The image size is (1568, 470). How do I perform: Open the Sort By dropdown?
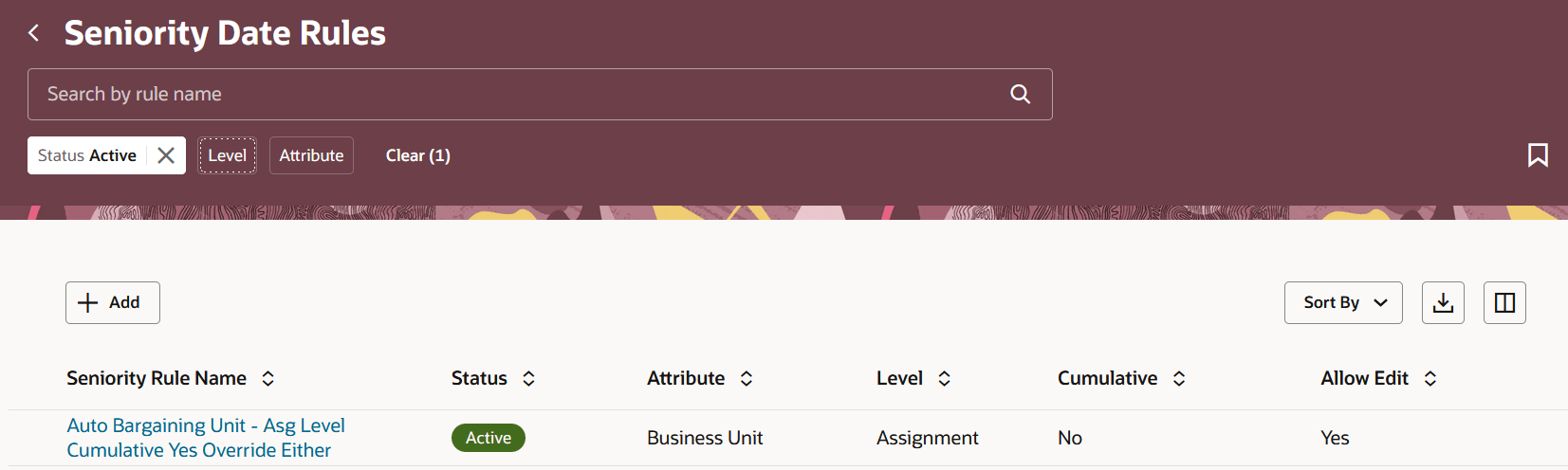coord(1343,303)
